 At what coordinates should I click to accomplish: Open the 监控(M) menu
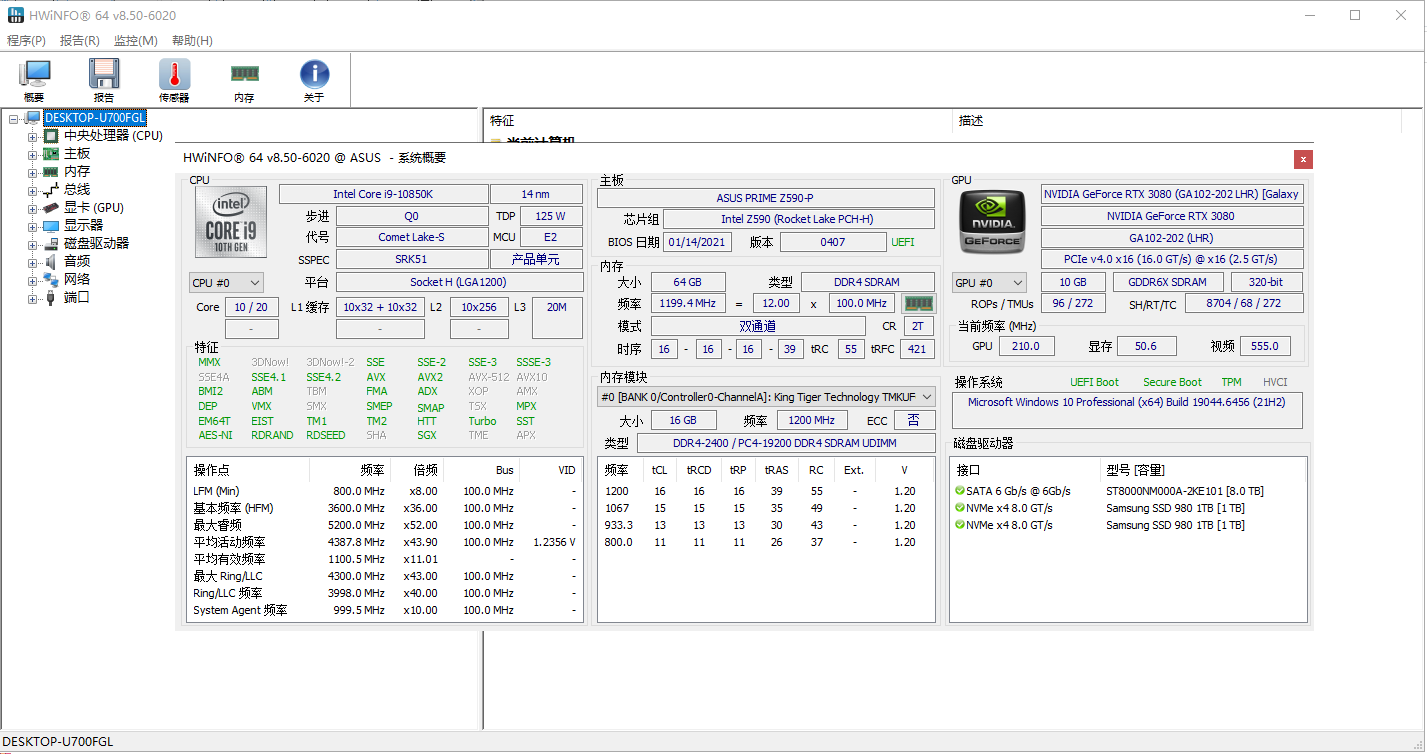tap(135, 41)
